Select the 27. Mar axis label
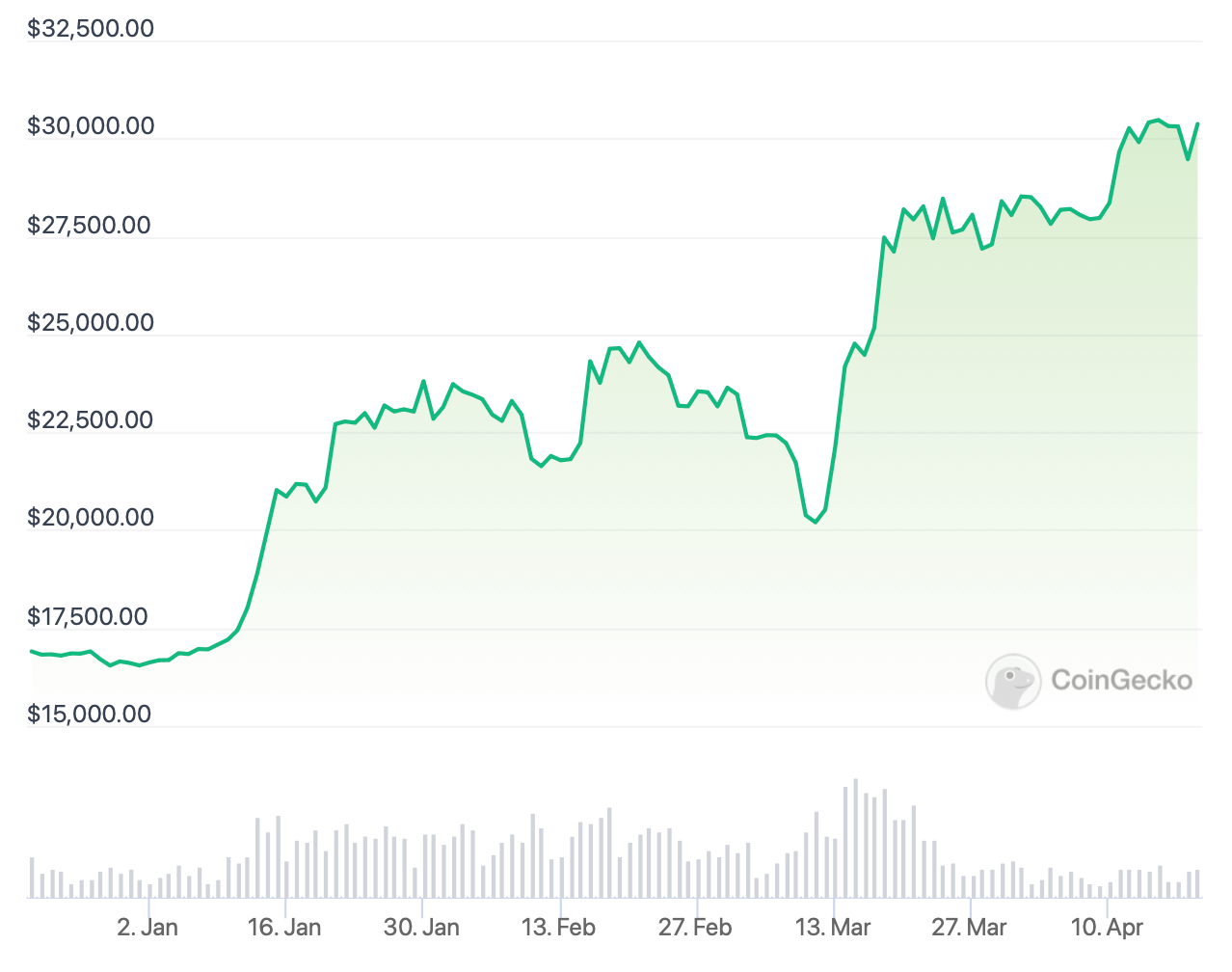The width and height of the screenshot is (1232, 972). pyautogui.click(x=969, y=928)
